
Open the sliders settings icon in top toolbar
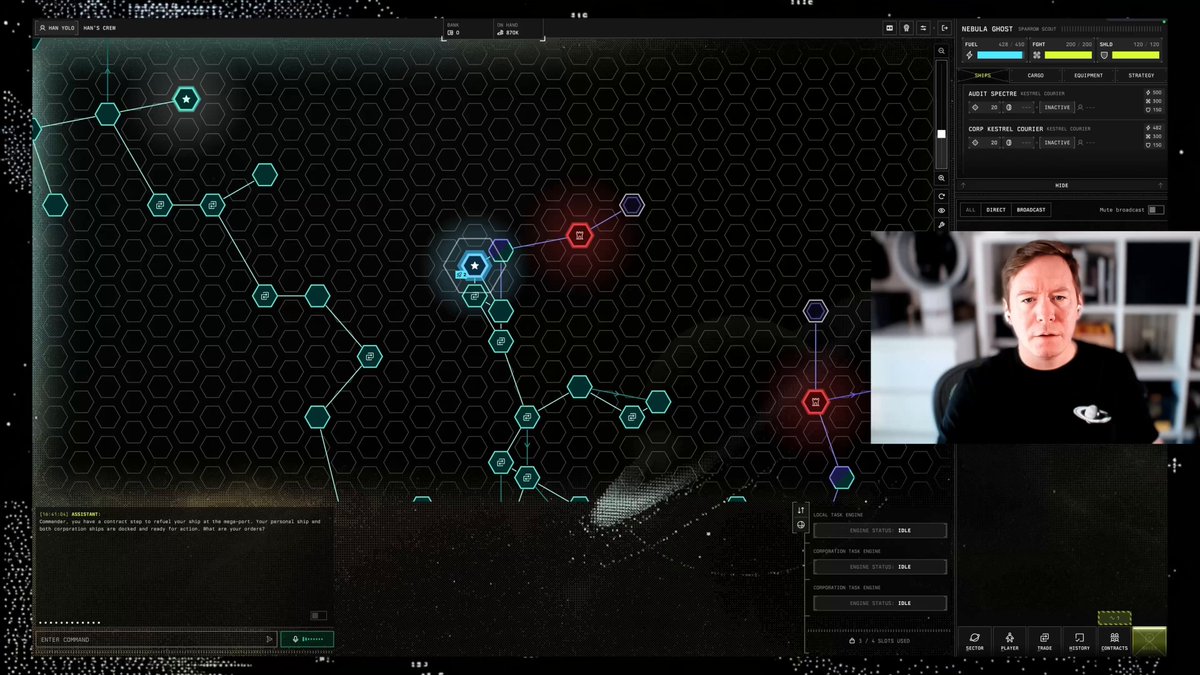click(923, 28)
